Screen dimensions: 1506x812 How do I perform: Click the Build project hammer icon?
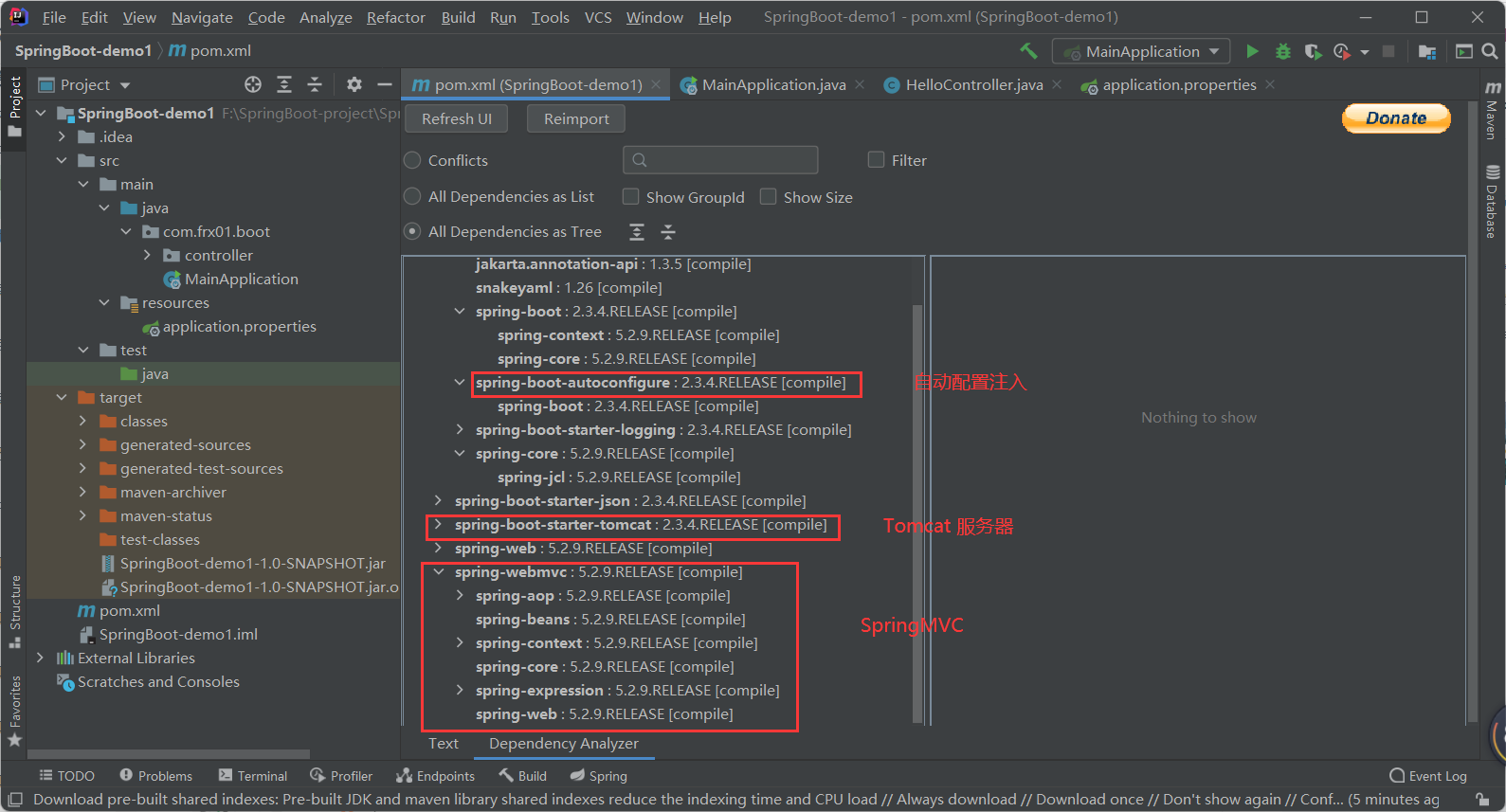(x=1028, y=51)
